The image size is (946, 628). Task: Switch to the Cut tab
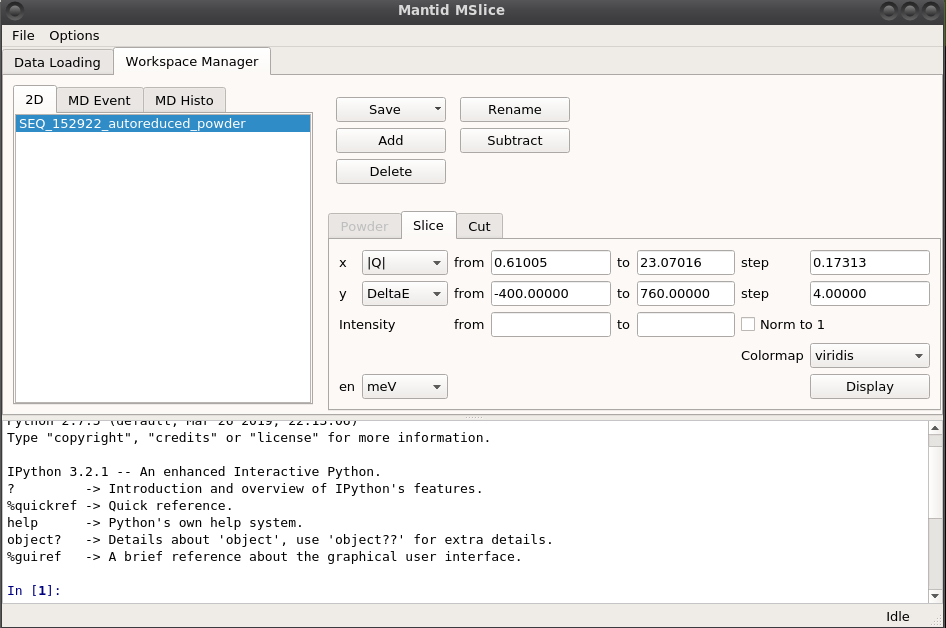479,227
